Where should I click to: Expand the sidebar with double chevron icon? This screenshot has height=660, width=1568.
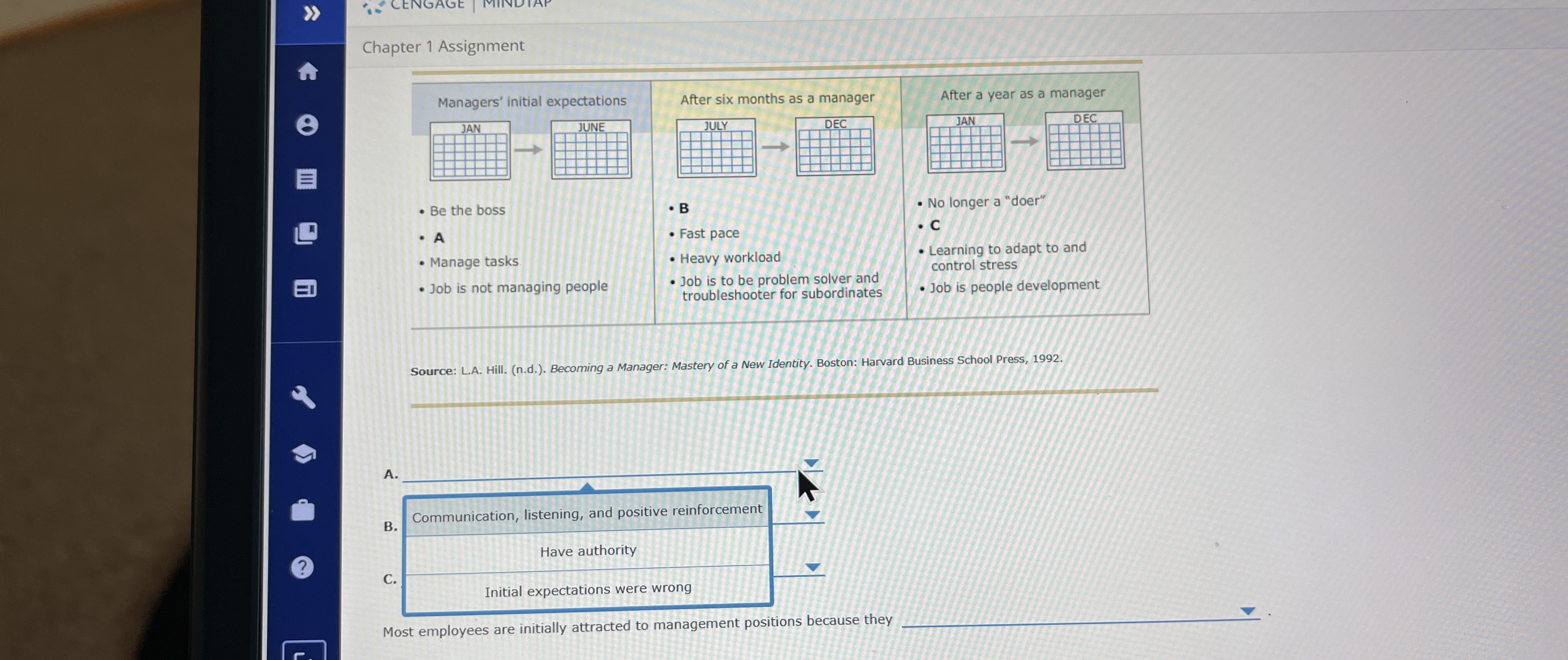[x=311, y=13]
